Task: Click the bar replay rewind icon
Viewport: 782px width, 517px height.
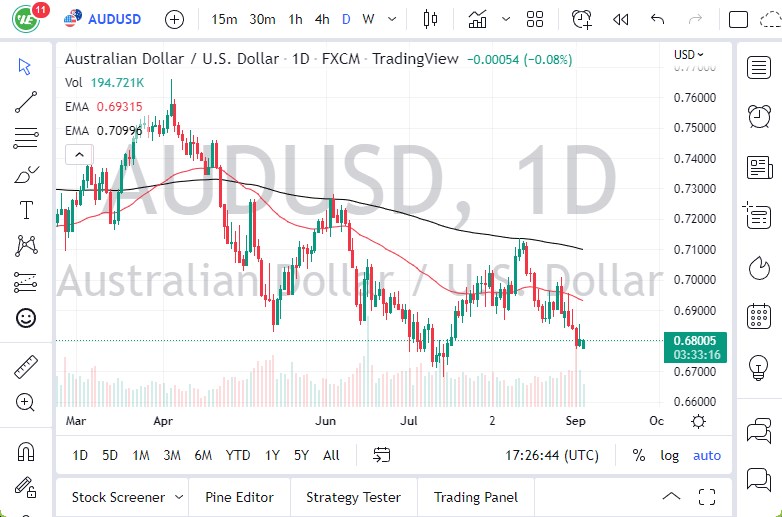Action: (620, 19)
